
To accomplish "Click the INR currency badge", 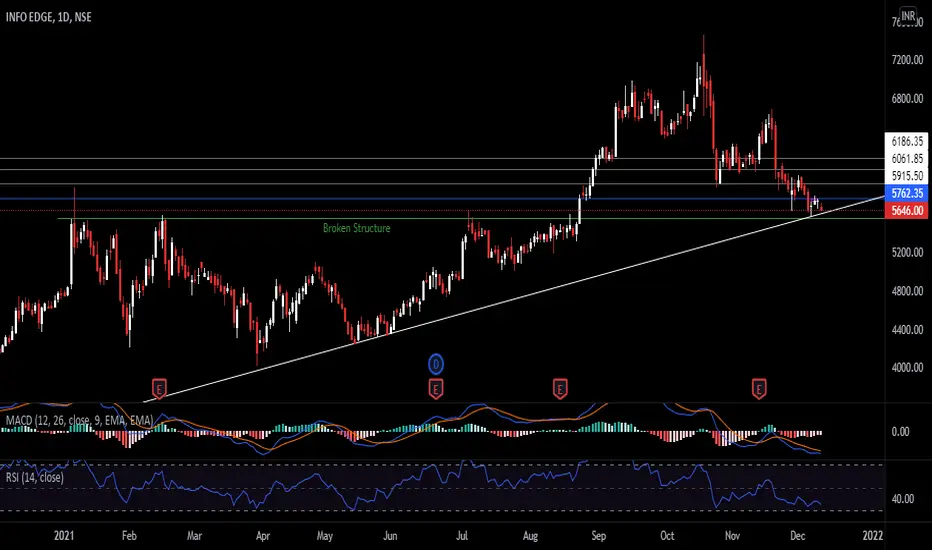I will coord(908,16).
